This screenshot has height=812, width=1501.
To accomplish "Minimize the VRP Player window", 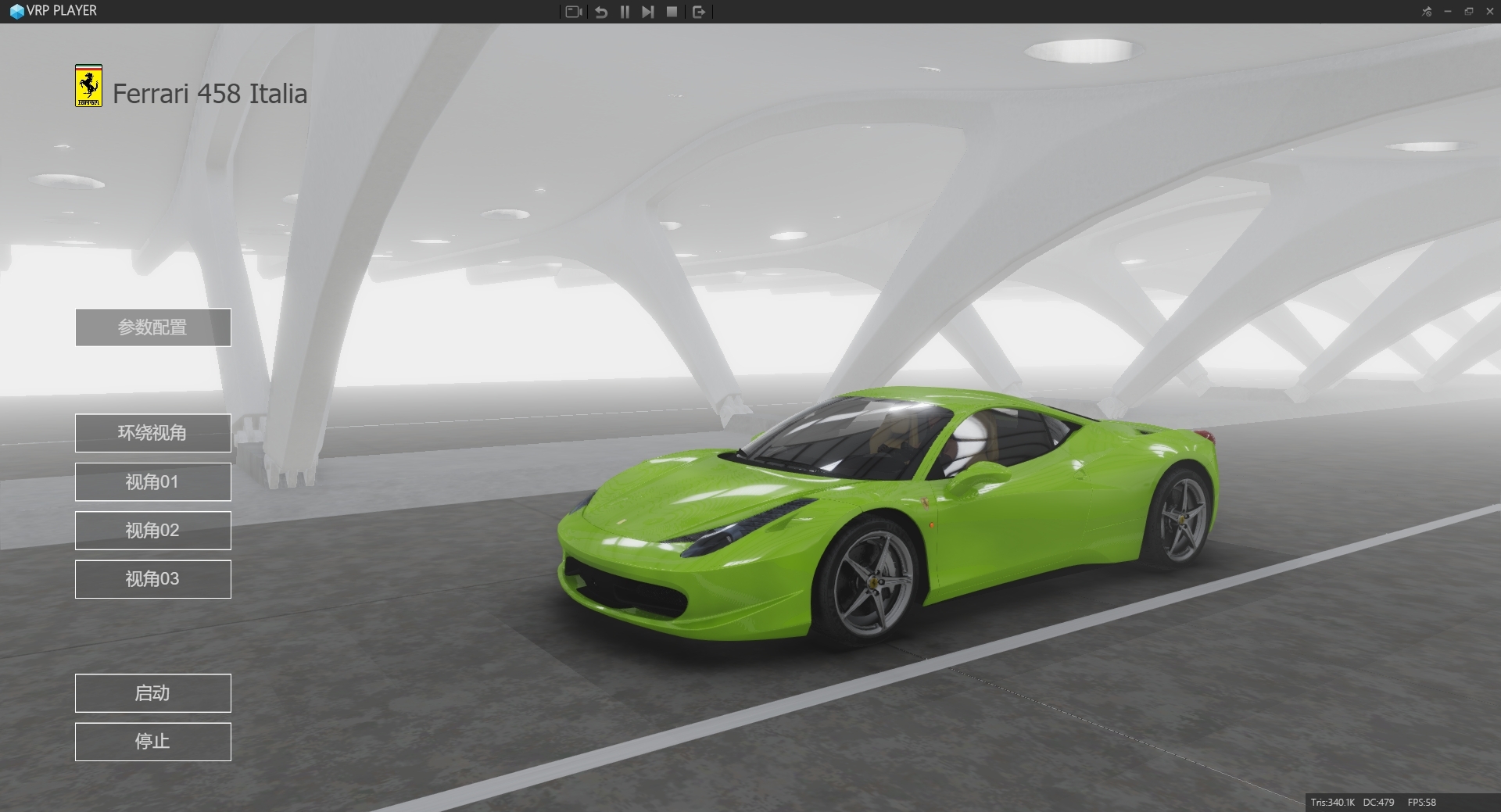I will (1448, 11).
